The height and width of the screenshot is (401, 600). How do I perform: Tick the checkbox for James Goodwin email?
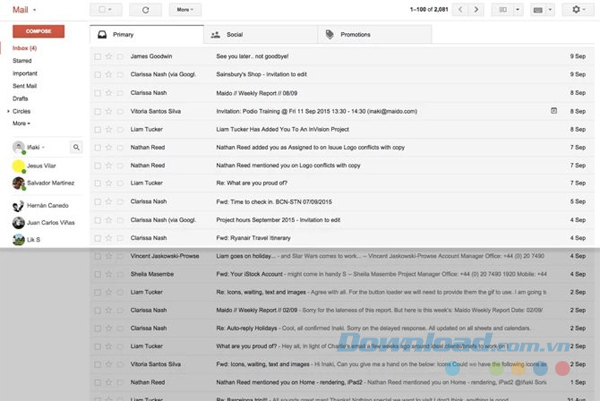97,56
